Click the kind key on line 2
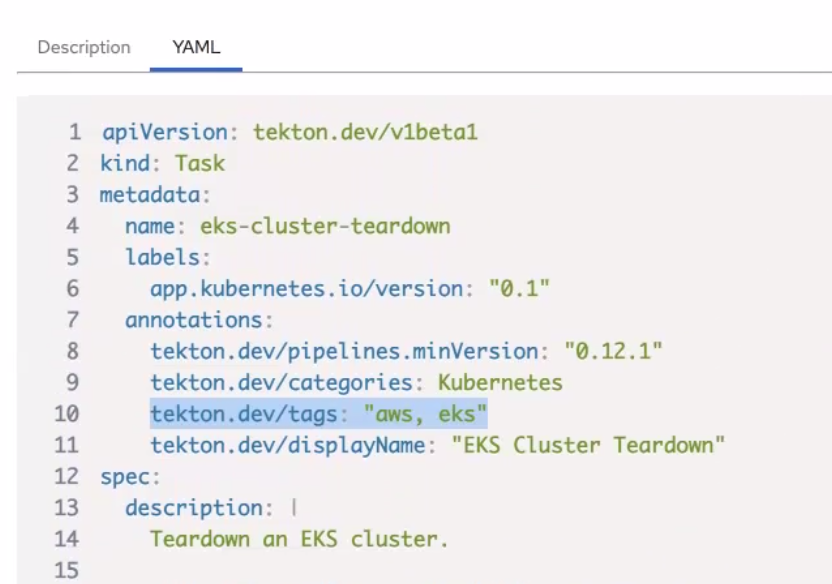The height and width of the screenshot is (584, 832). (x=125, y=163)
